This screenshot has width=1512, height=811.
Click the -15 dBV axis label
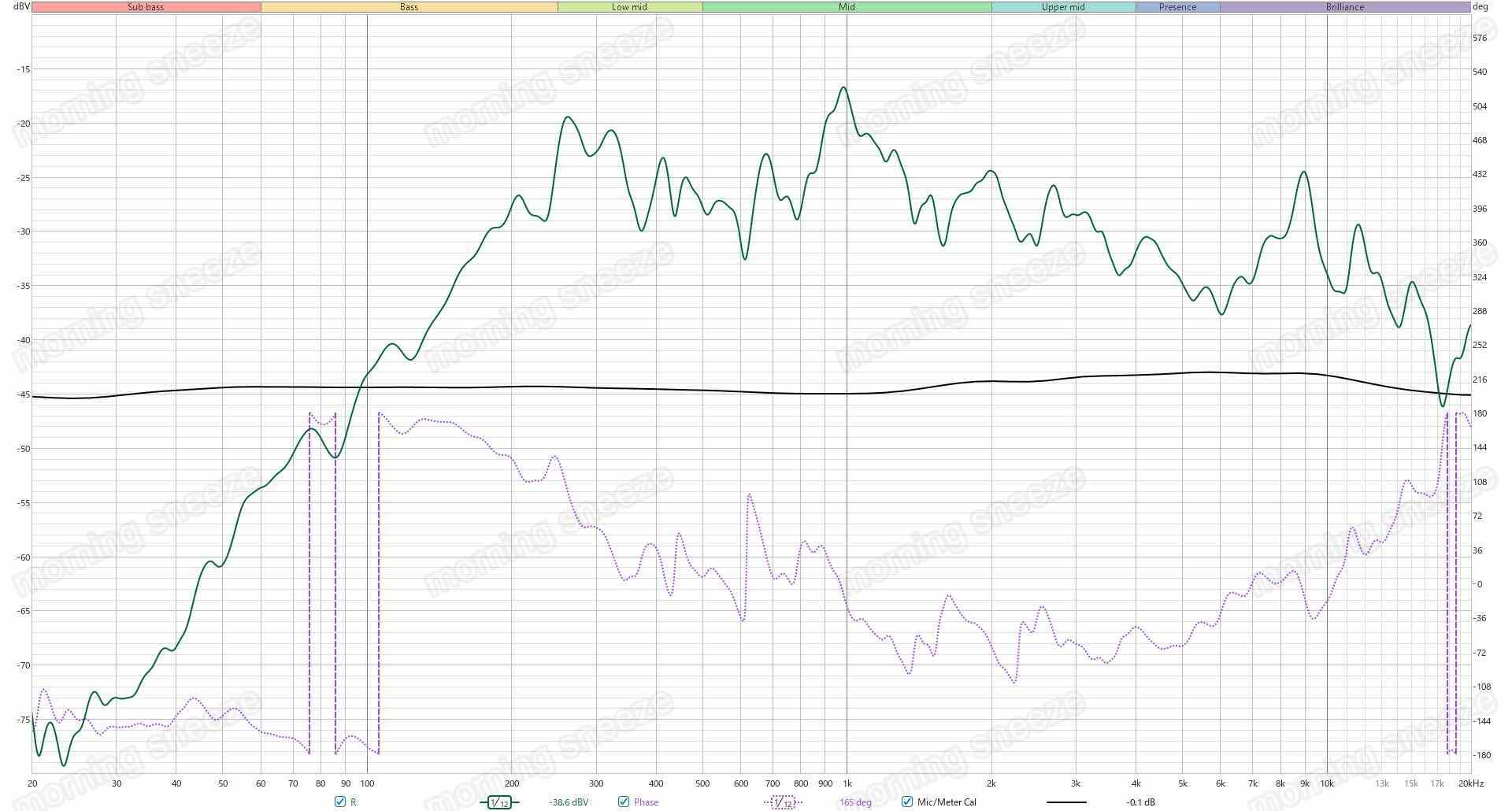coord(23,69)
